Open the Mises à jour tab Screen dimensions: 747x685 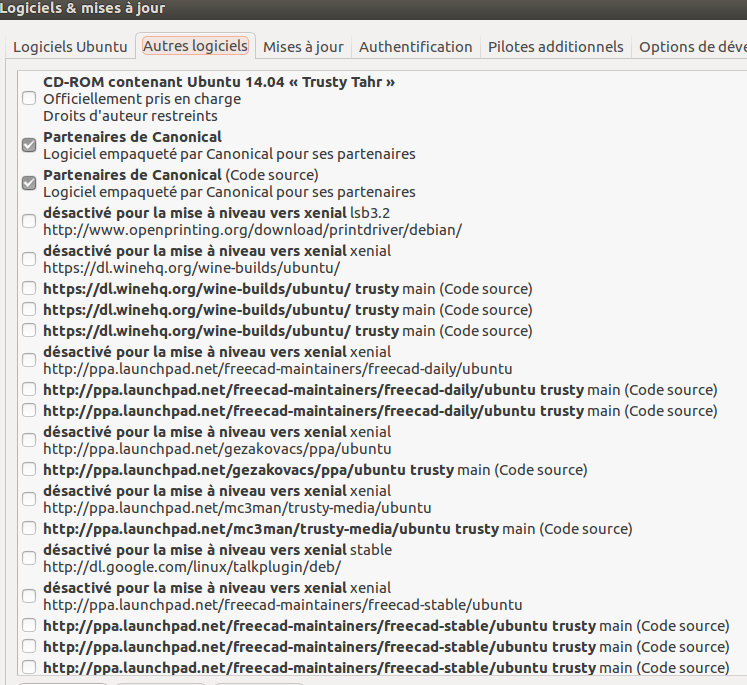coord(303,47)
